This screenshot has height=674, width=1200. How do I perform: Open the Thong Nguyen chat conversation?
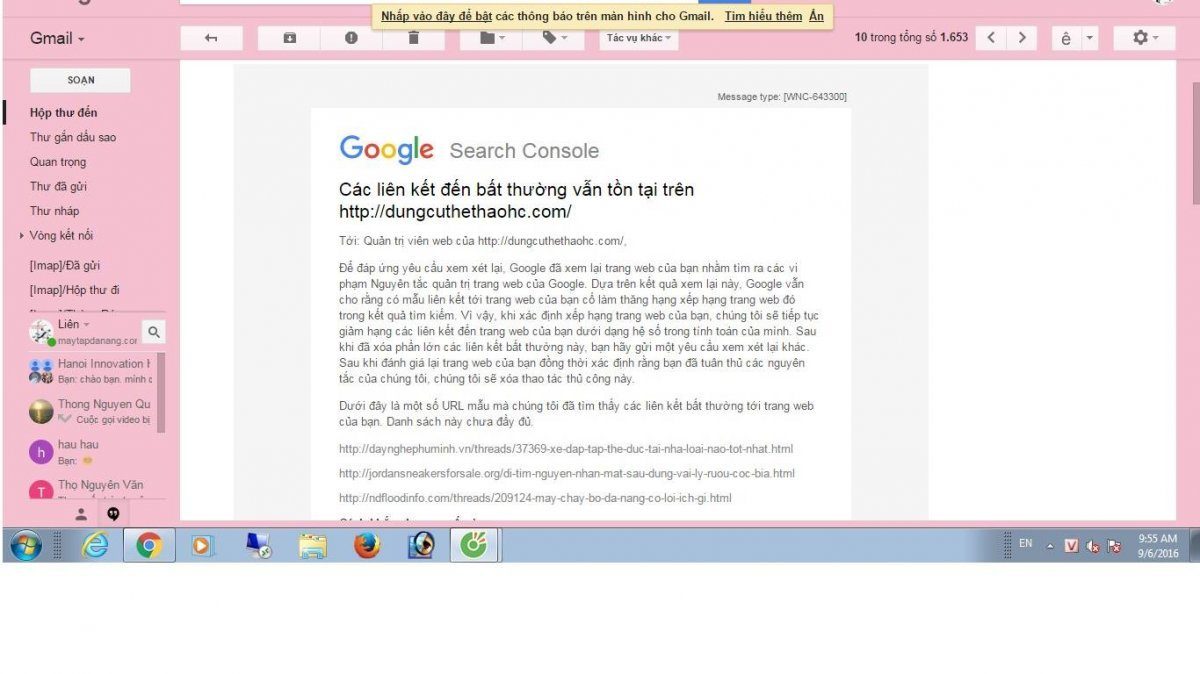(x=90, y=412)
